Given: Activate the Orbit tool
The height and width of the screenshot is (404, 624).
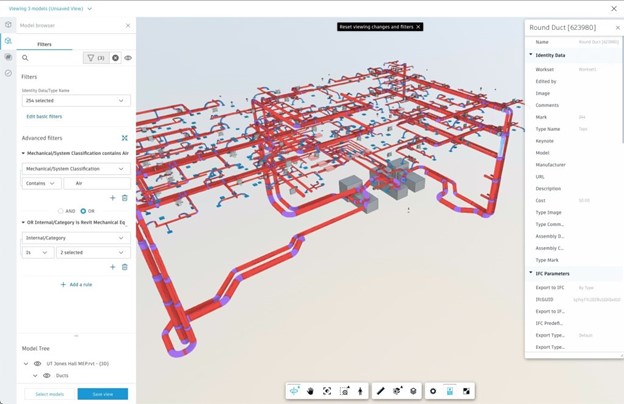Looking at the screenshot, I should (x=294, y=391).
